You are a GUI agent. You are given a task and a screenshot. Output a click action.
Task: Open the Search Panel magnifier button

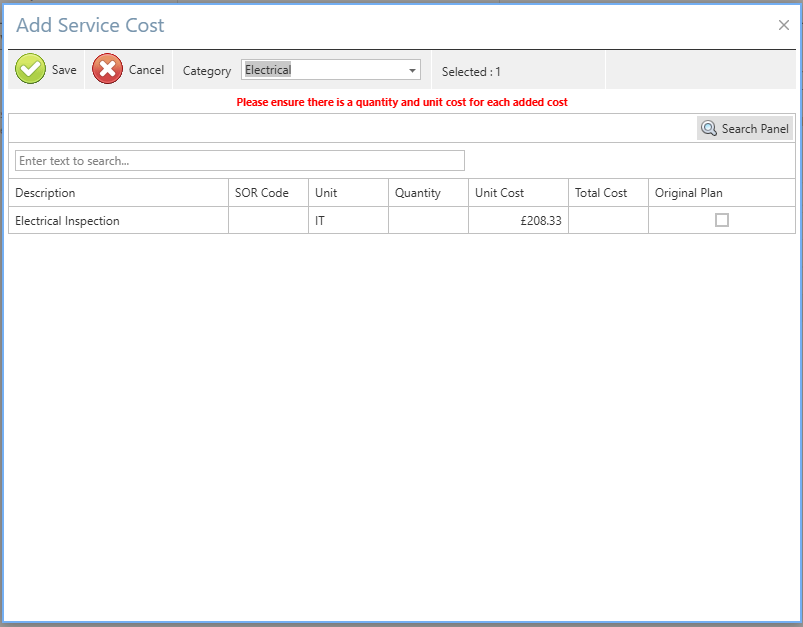click(745, 128)
